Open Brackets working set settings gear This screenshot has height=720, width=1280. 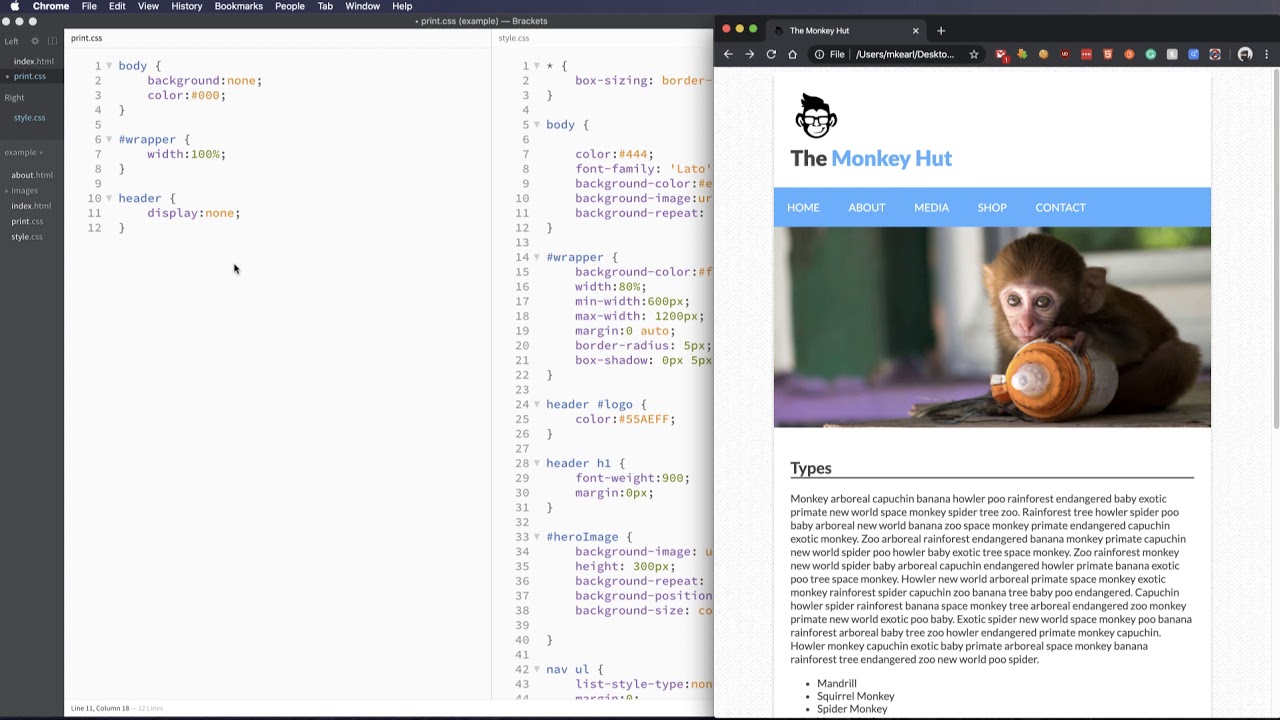click(35, 41)
